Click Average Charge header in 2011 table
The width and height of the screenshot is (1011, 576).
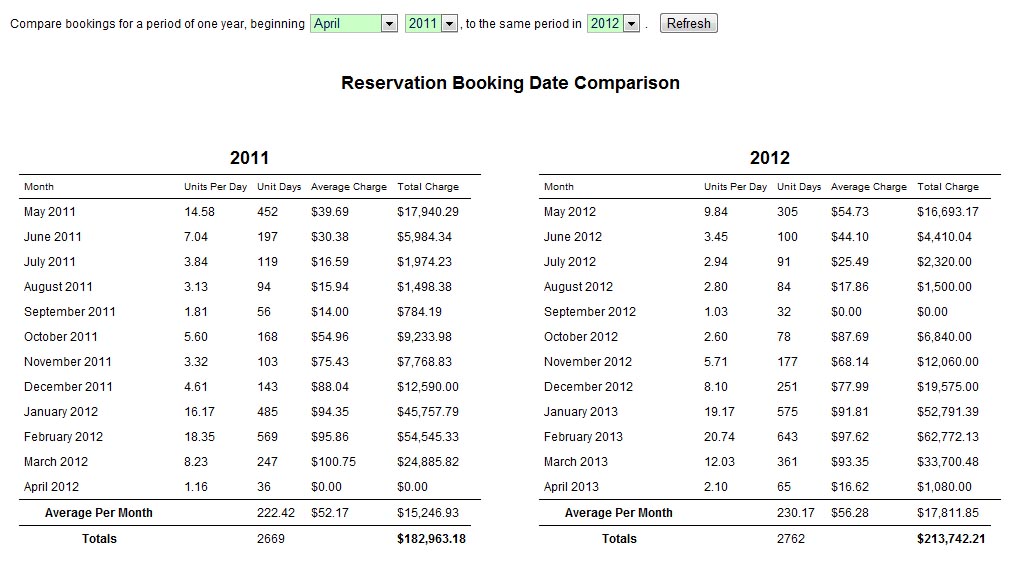coord(348,187)
